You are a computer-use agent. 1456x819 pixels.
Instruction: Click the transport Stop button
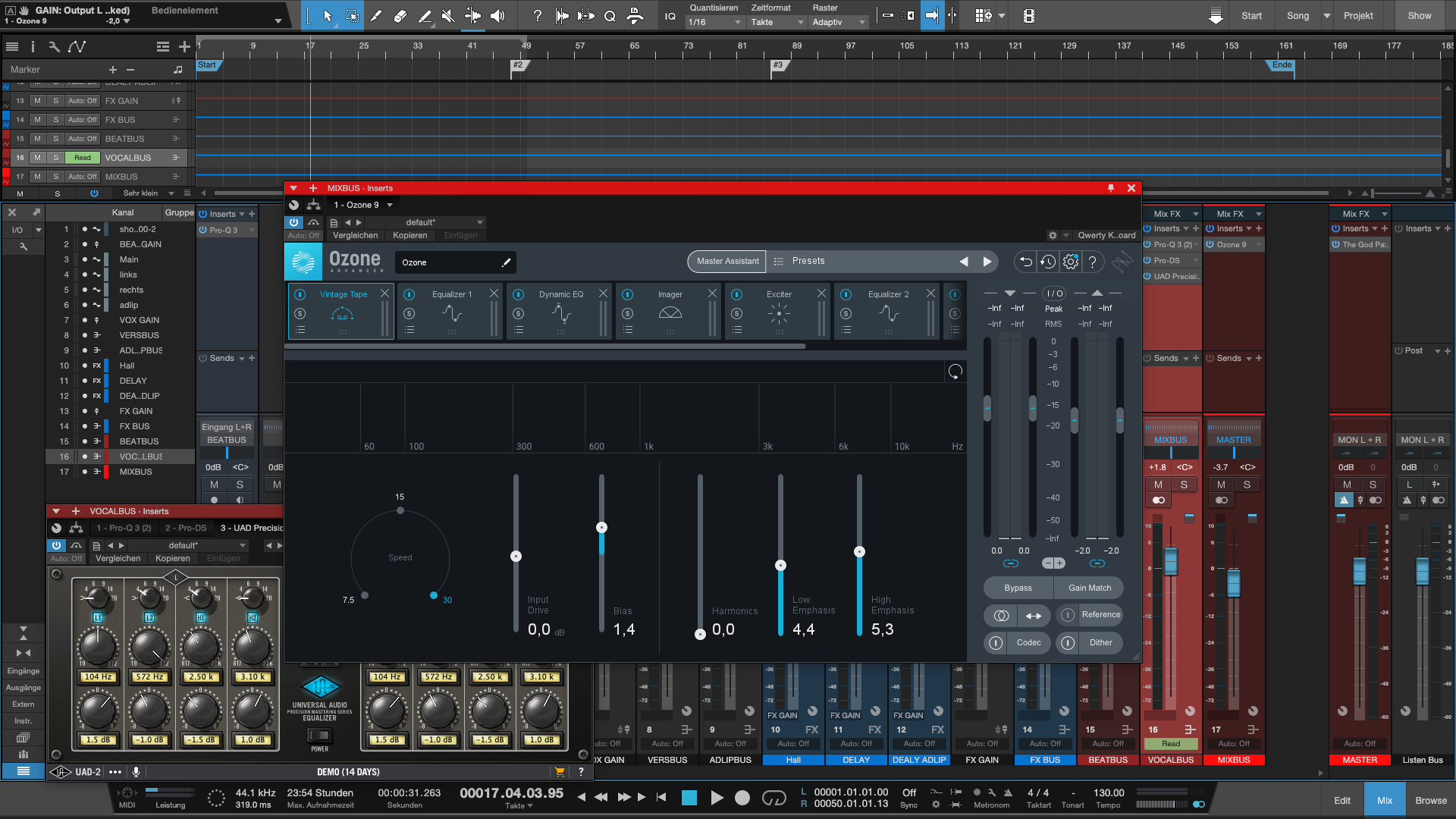689,798
